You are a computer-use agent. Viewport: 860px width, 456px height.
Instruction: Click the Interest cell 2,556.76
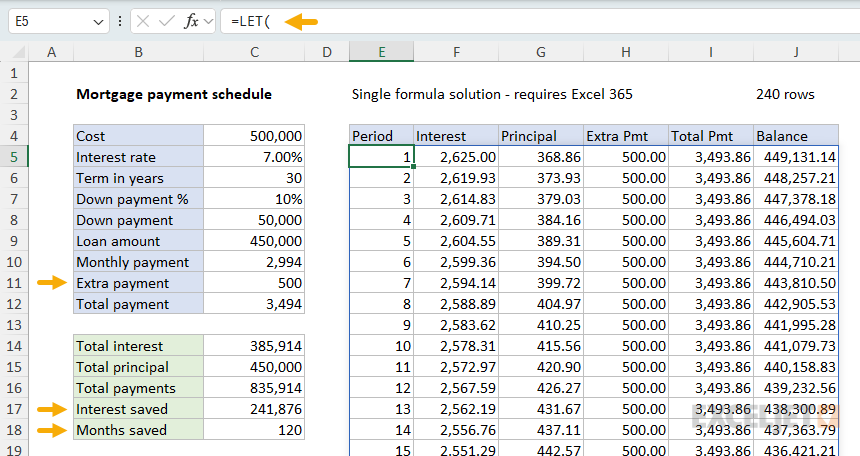coord(456,430)
